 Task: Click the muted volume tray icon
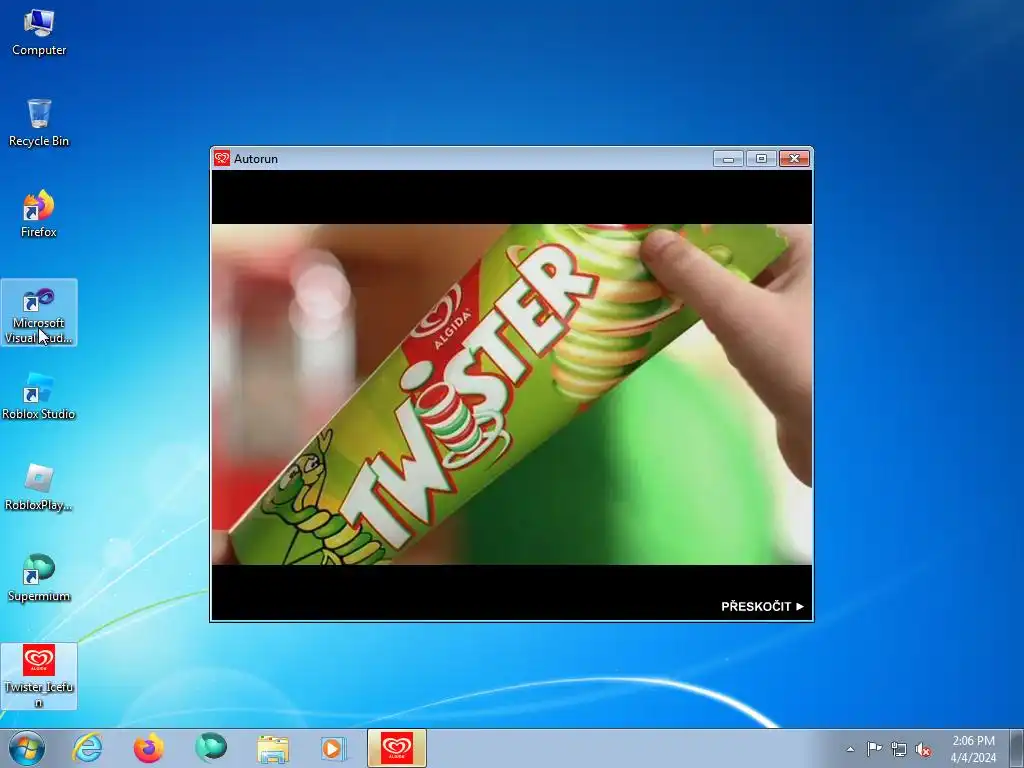click(x=923, y=749)
